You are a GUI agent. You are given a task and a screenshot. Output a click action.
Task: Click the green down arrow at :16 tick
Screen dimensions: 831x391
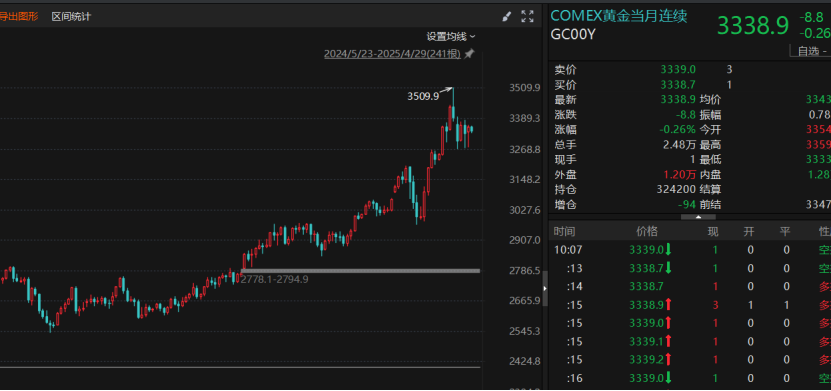(x=668, y=378)
